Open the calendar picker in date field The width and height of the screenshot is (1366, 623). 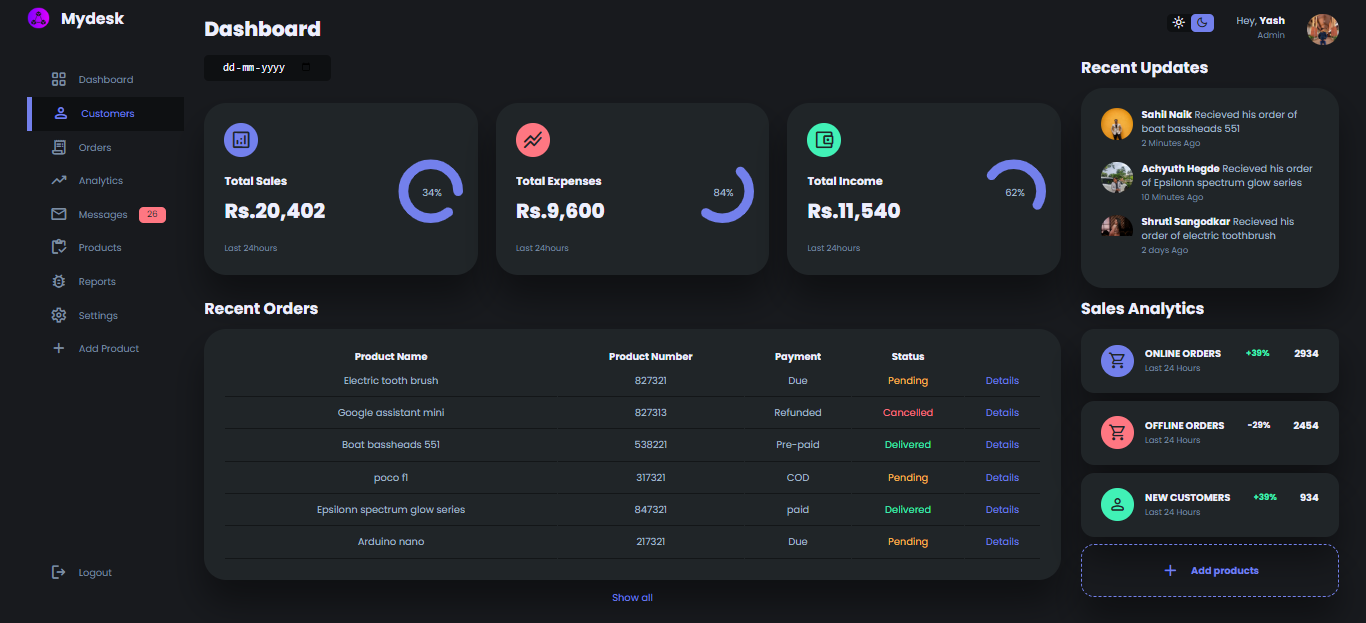point(306,67)
